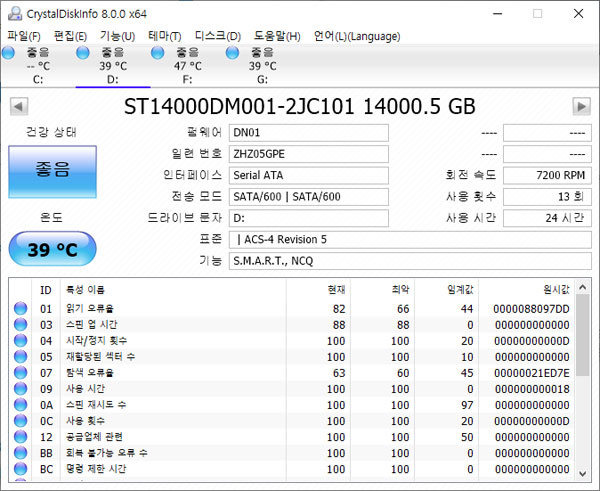Select the 시작/정지 횟수 attribute row

pos(292,341)
